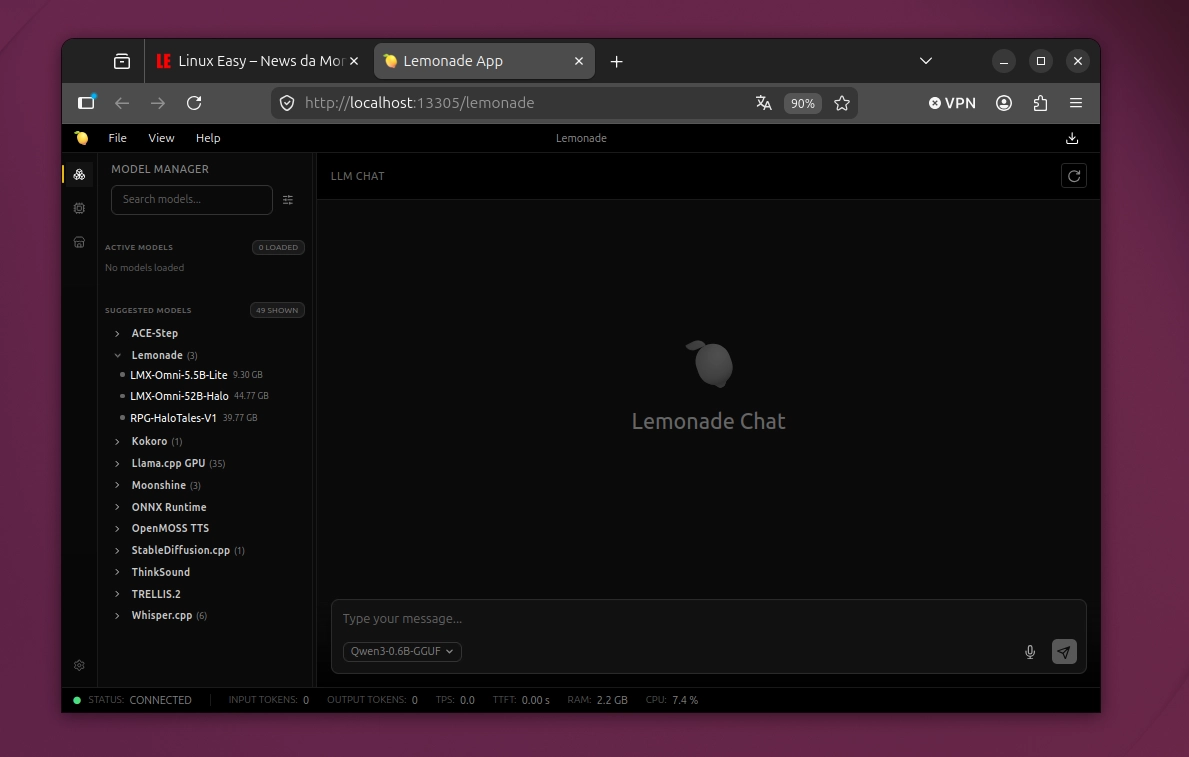The height and width of the screenshot is (757, 1189).
Task: Close the Linux Easy tab
Action: [x=353, y=61]
